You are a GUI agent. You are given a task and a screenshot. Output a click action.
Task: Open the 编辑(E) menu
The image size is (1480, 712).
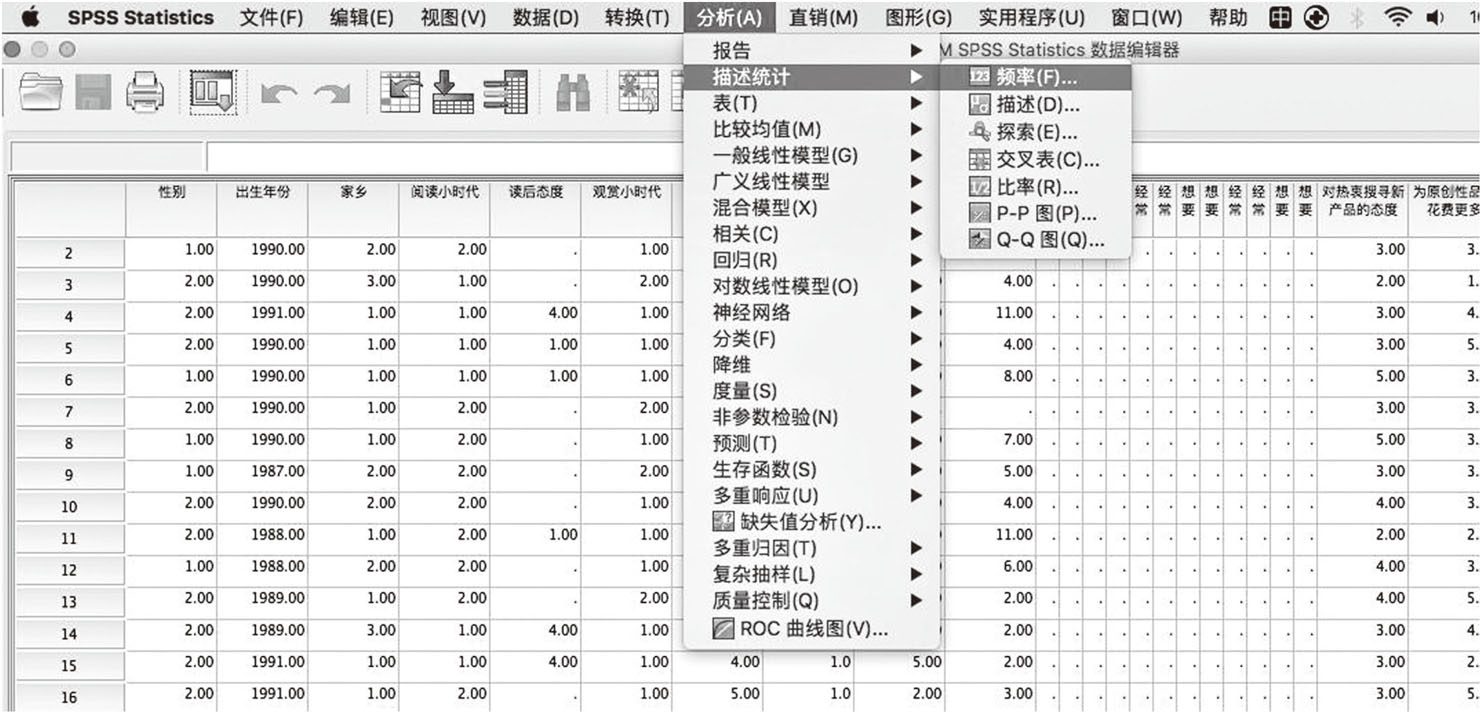362,17
